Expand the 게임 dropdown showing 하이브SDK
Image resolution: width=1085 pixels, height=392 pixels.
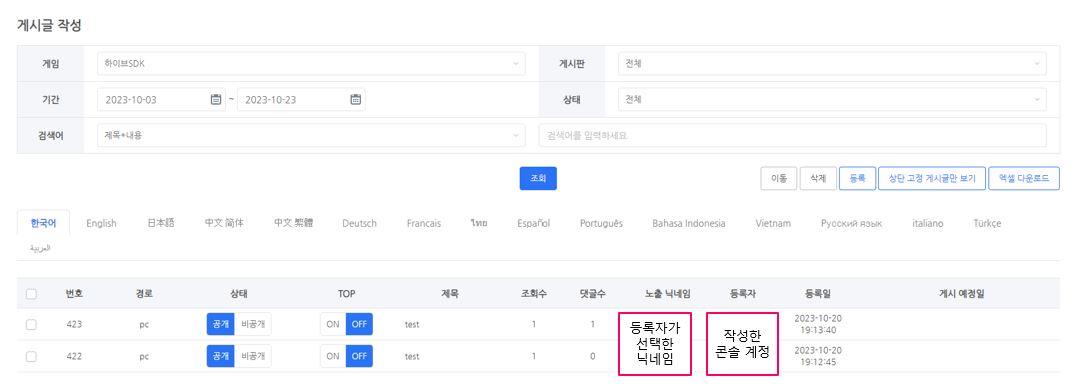(x=311, y=64)
